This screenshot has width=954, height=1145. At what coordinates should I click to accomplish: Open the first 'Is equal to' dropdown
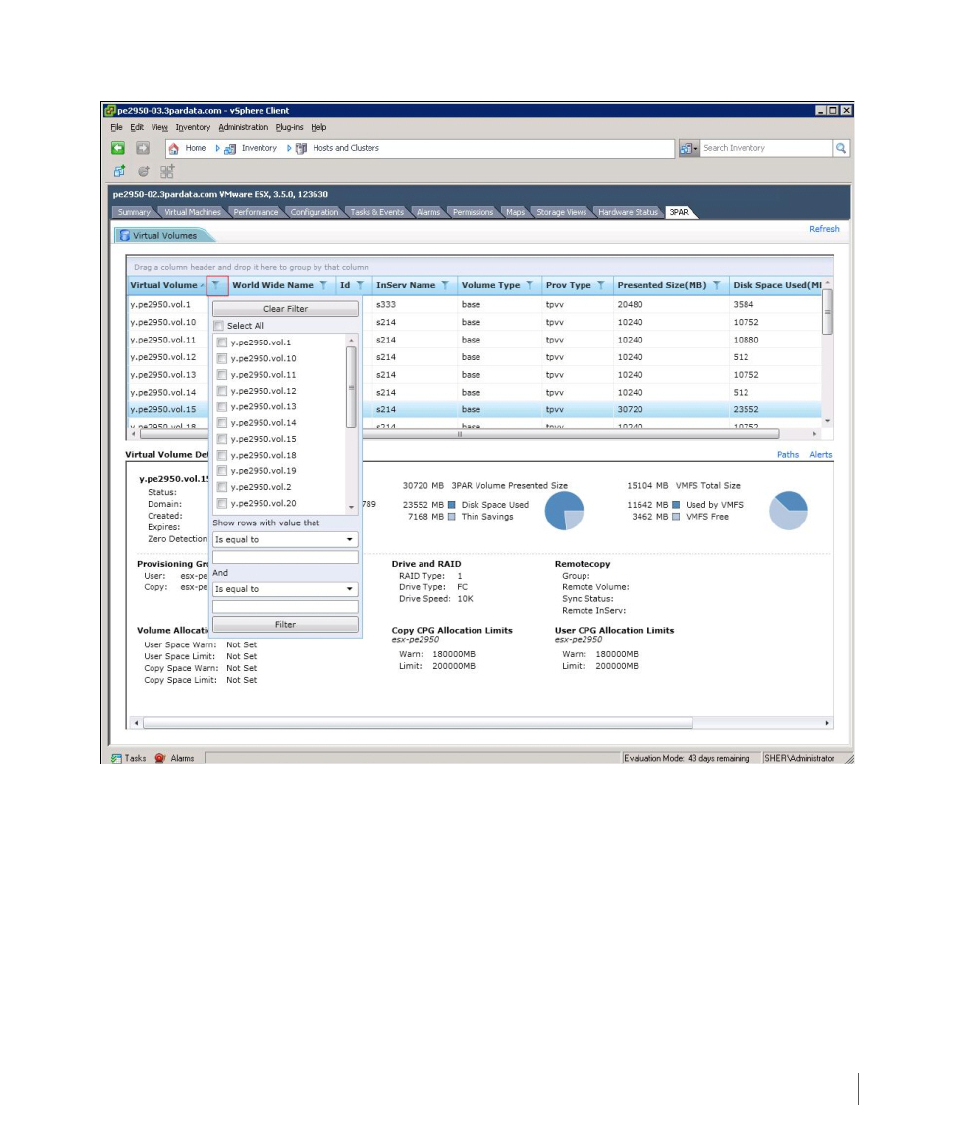(285, 540)
